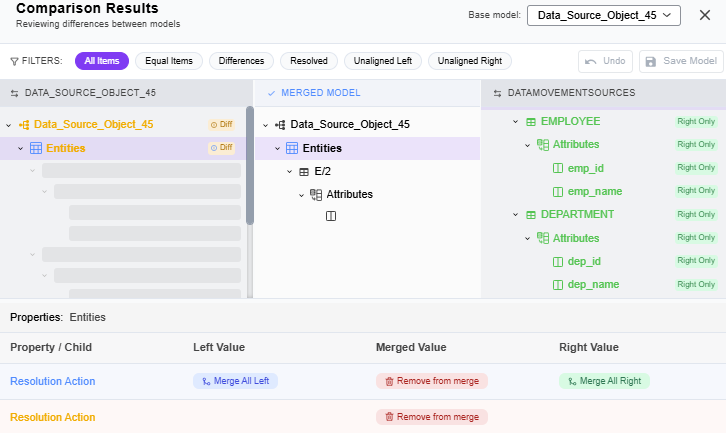Collapse the E/2 entity node
Image resolution: width=726 pixels, height=433 pixels.
click(x=289, y=172)
